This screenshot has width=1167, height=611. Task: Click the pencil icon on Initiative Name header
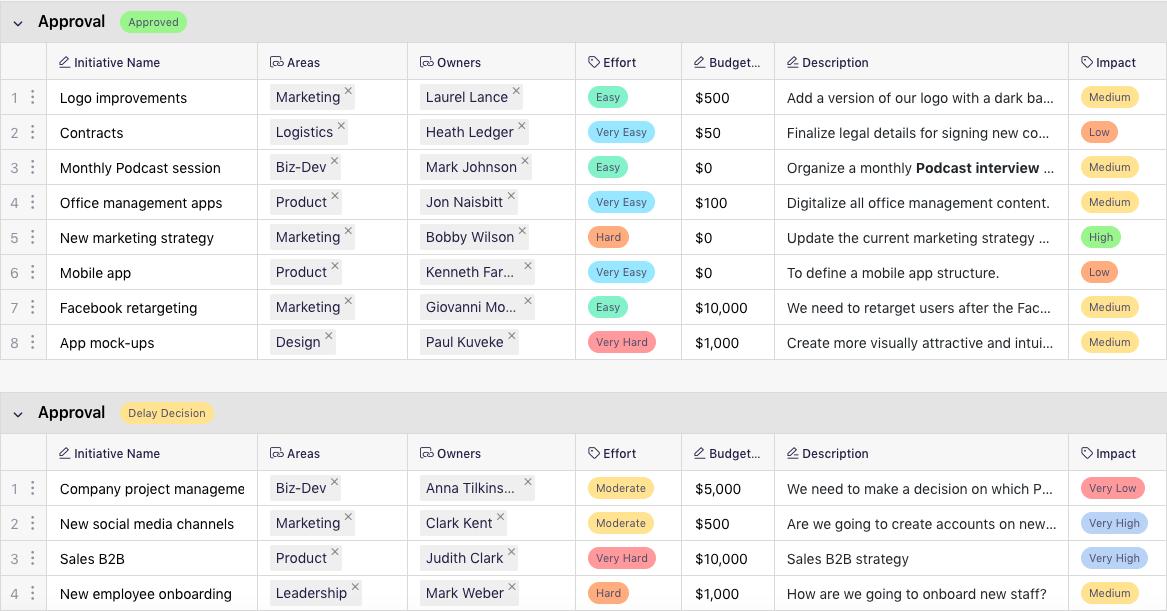tap(62, 61)
